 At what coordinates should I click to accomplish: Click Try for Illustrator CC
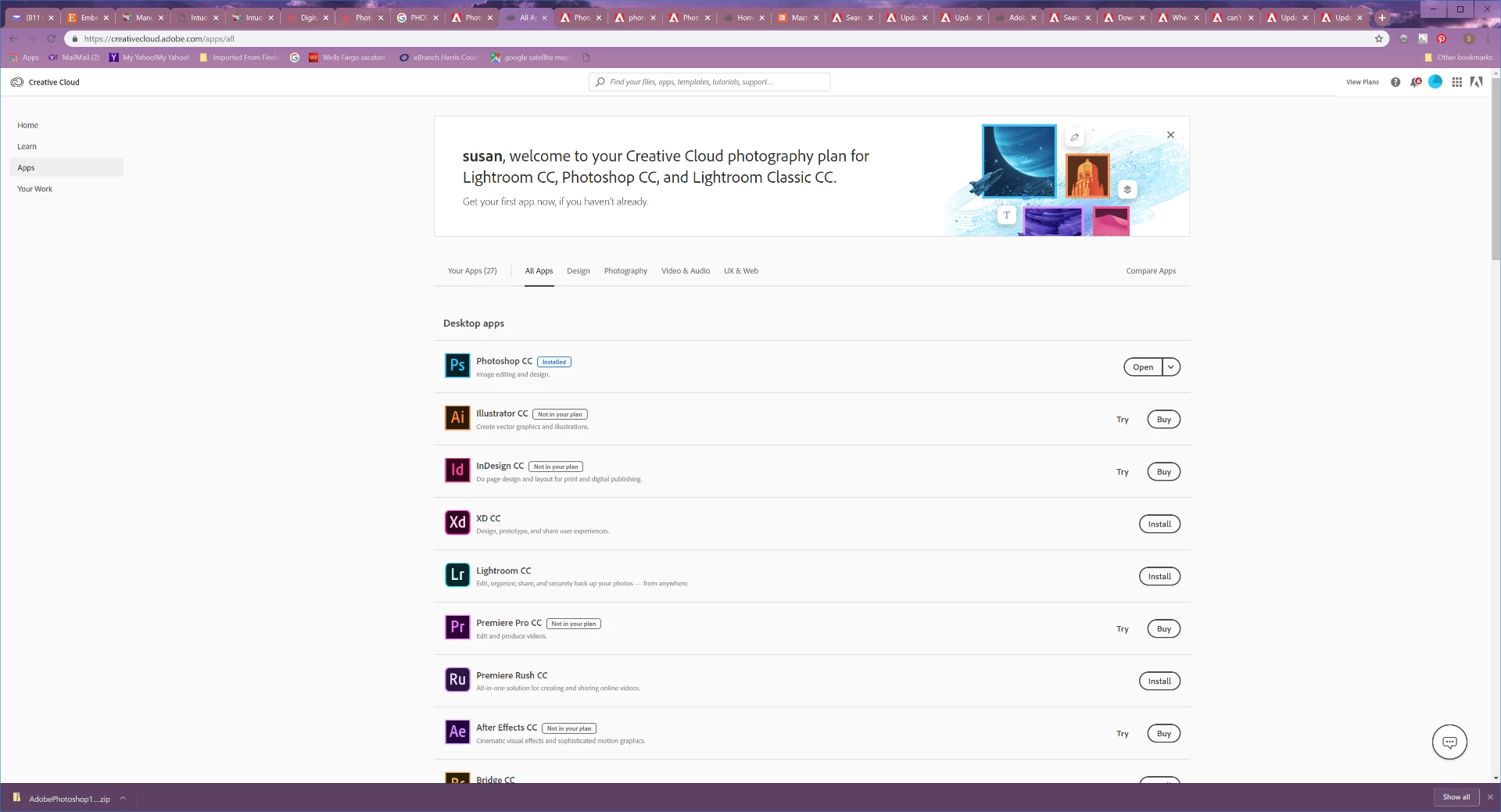pyautogui.click(x=1123, y=420)
